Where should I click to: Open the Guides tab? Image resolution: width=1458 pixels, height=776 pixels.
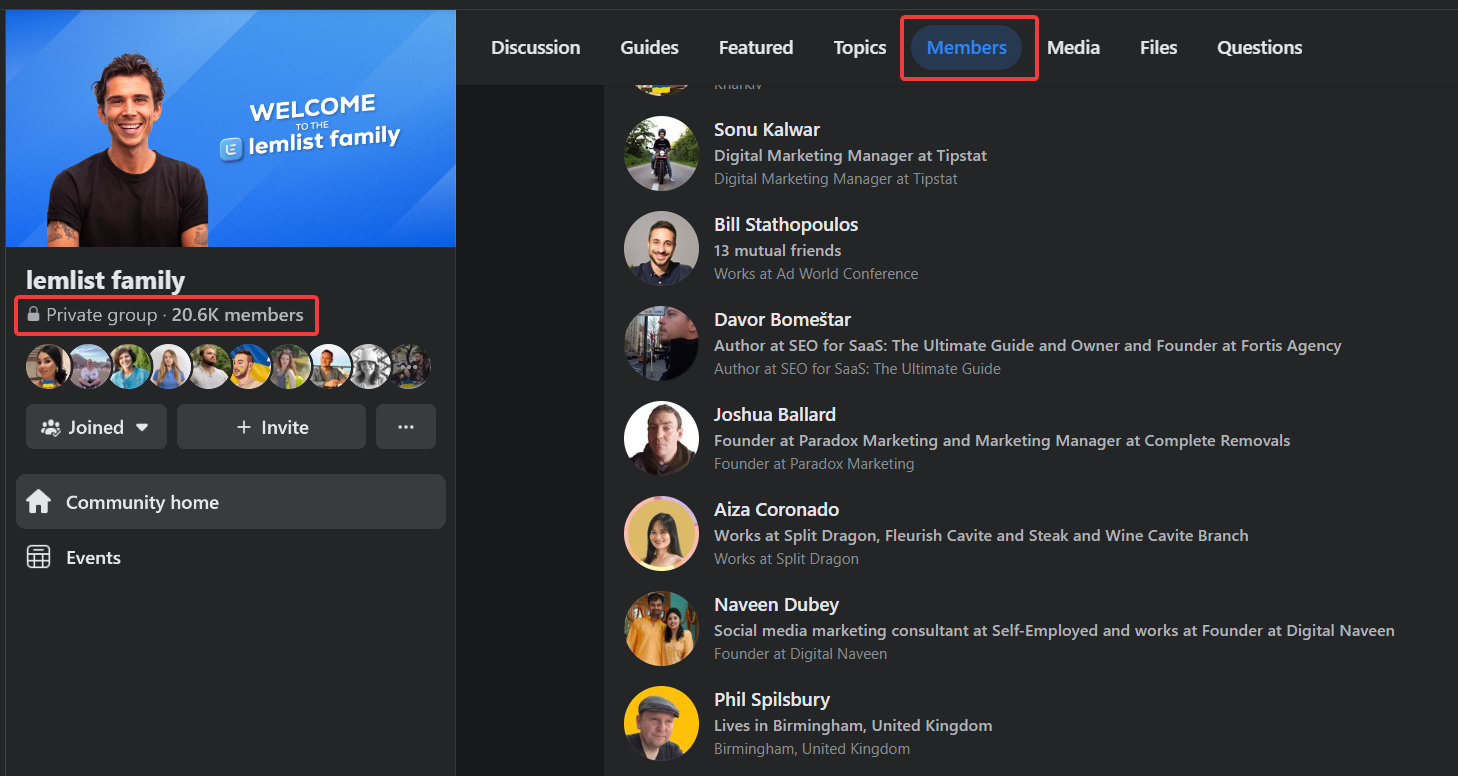[x=649, y=47]
